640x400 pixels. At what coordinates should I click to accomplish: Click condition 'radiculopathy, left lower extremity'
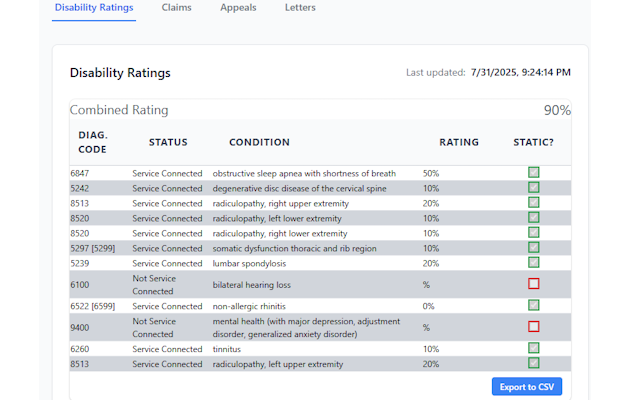coord(277,219)
